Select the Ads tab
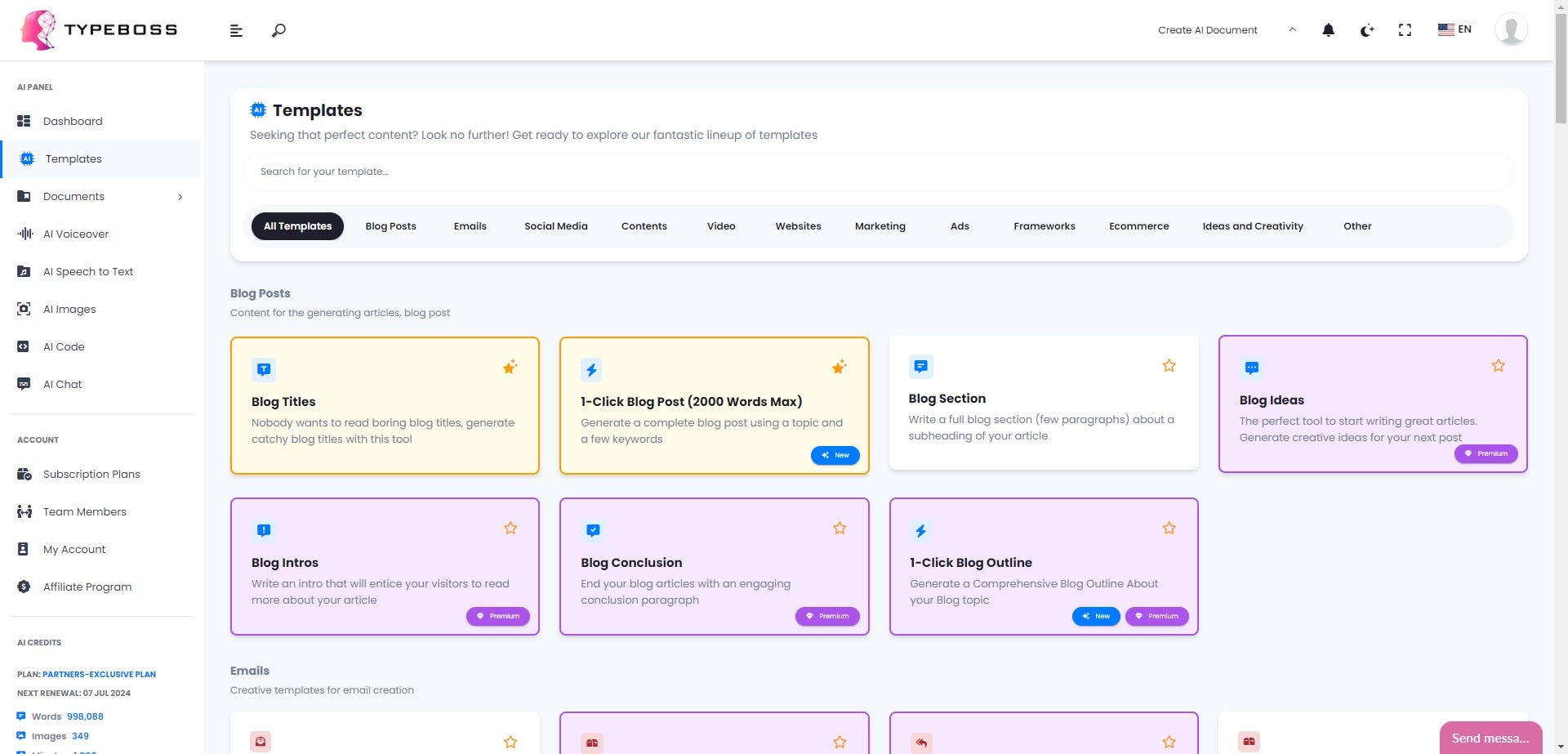The image size is (1568, 754). point(960,226)
